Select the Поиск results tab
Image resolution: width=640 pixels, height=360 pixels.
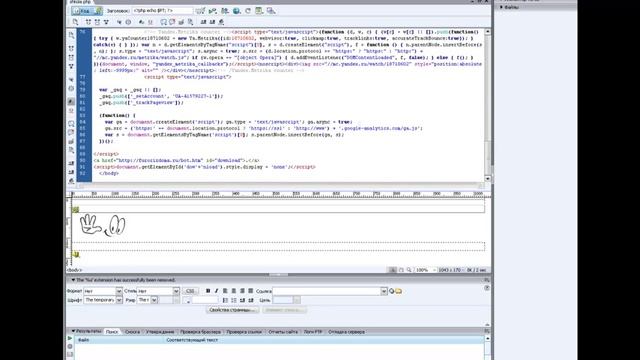(x=112, y=332)
